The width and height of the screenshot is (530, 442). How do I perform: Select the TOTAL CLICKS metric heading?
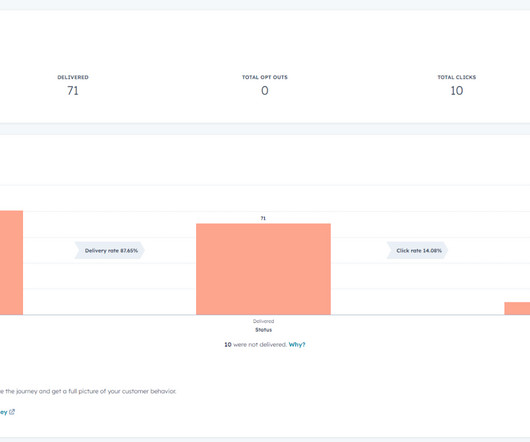(x=457, y=77)
